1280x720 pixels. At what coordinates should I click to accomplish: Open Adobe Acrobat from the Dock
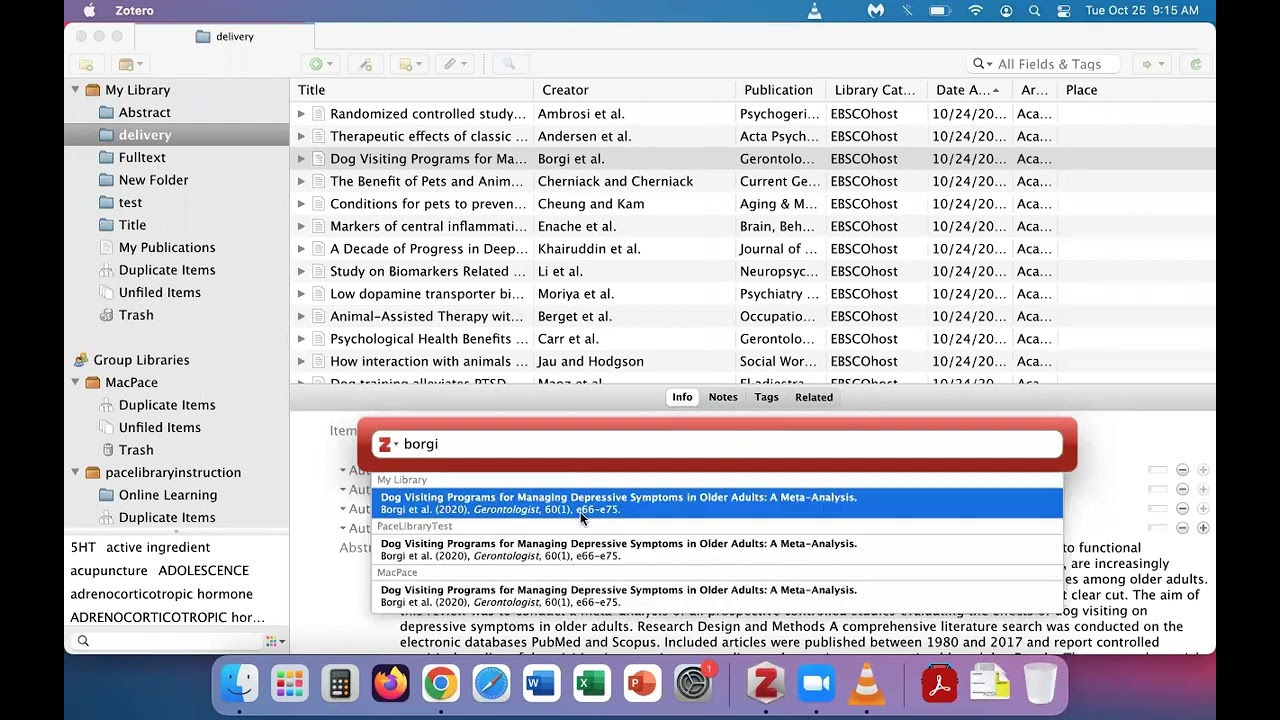[939, 684]
